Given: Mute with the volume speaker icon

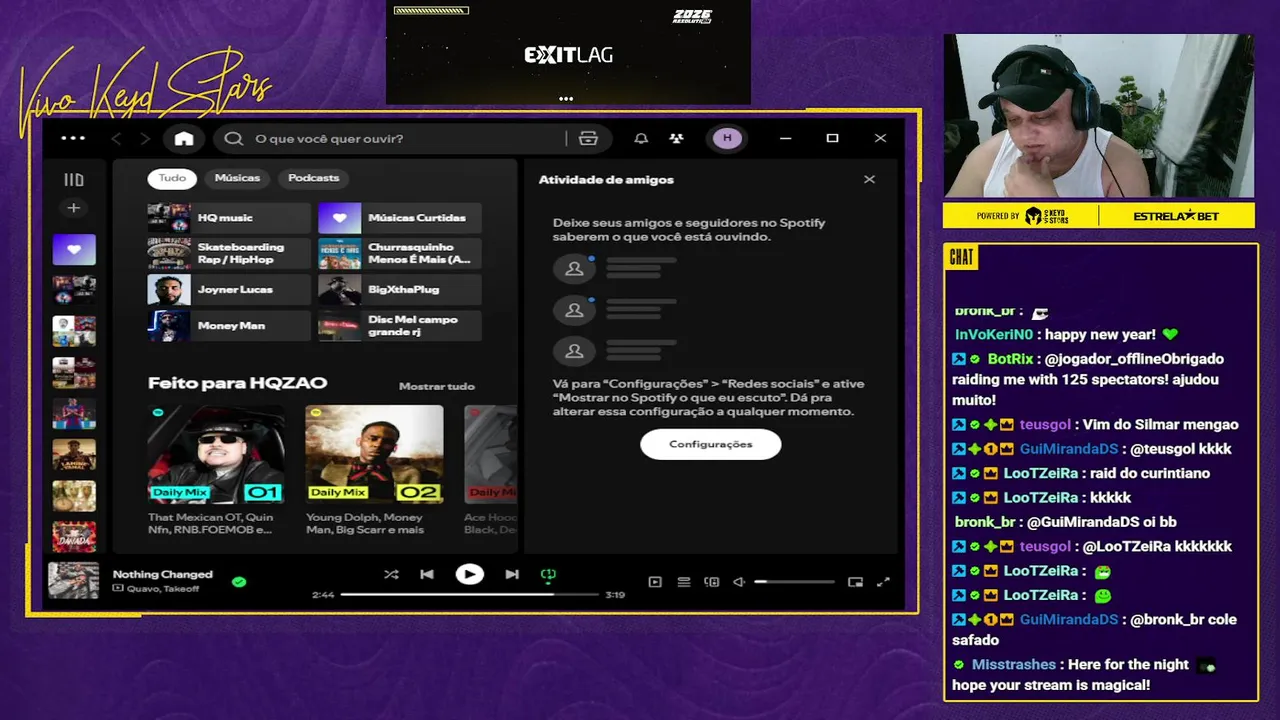Looking at the screenshot, I should 739,581.
